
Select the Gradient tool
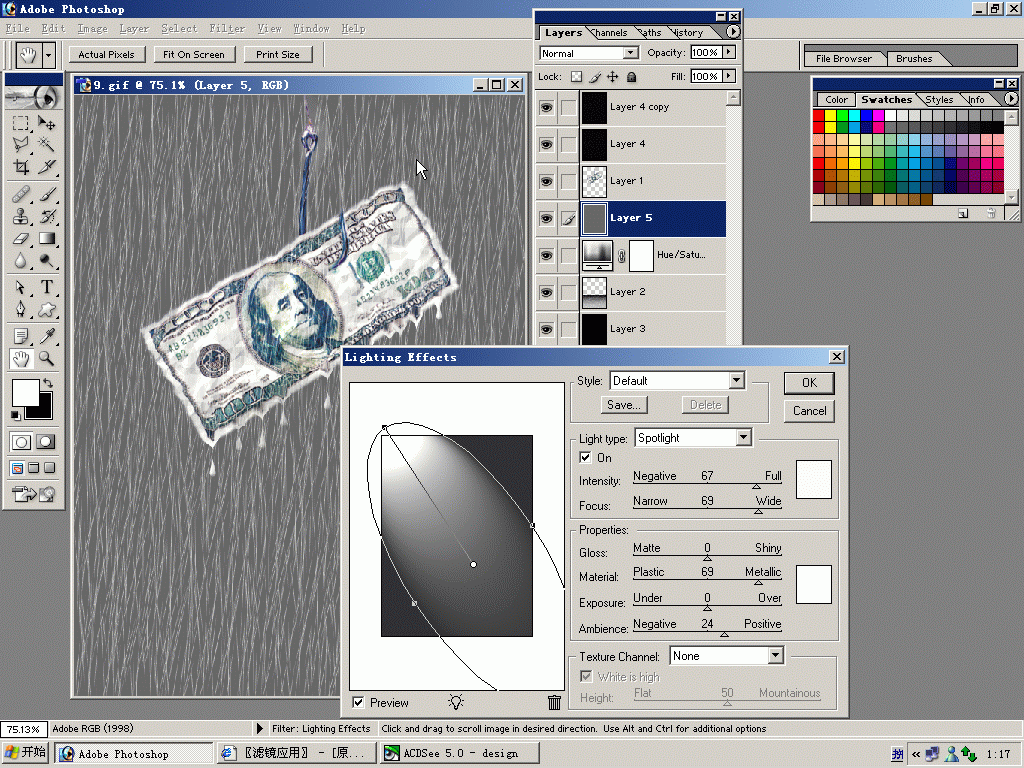point(46,238)
